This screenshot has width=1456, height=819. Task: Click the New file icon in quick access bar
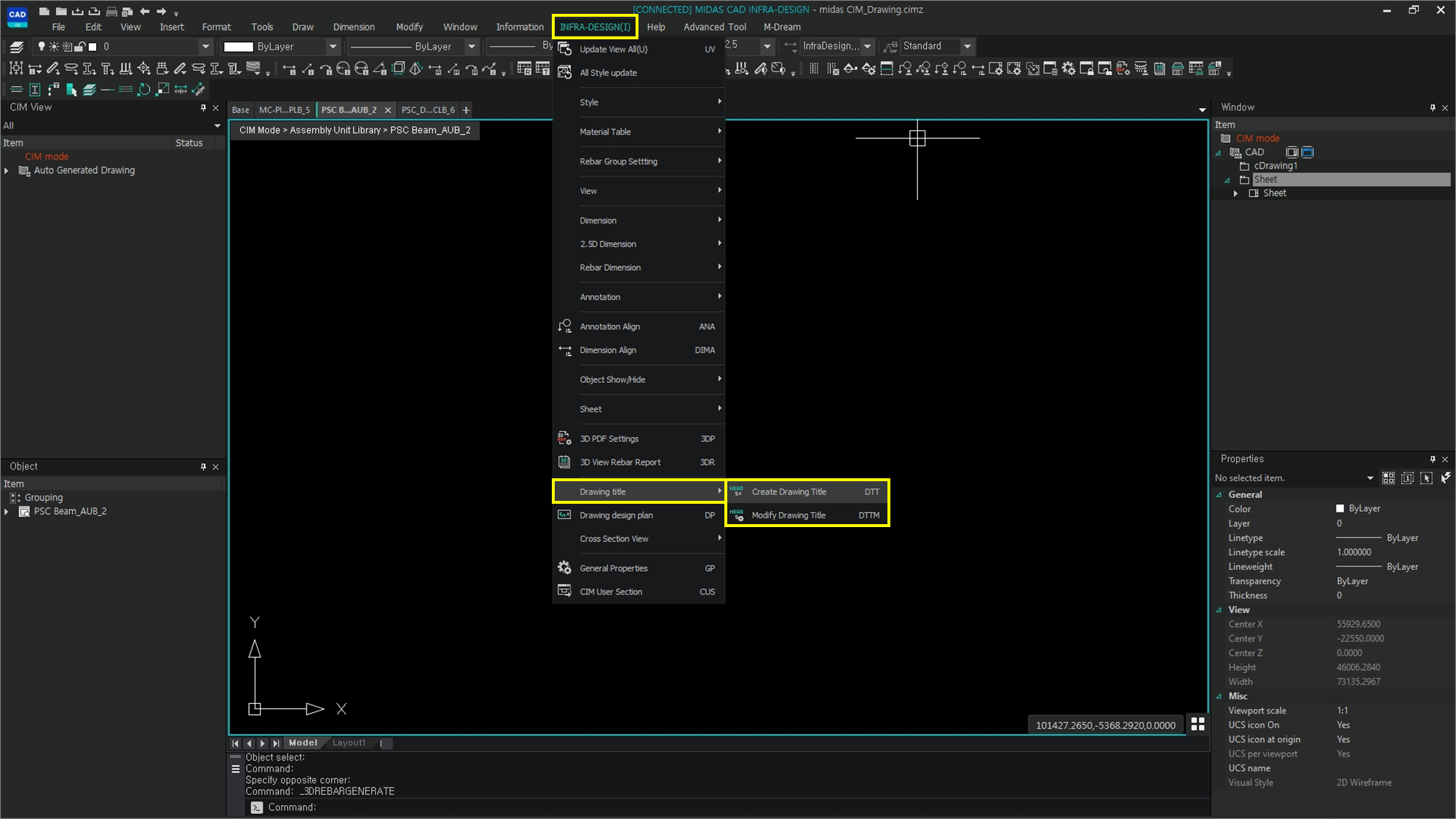(x=44, y=11)
